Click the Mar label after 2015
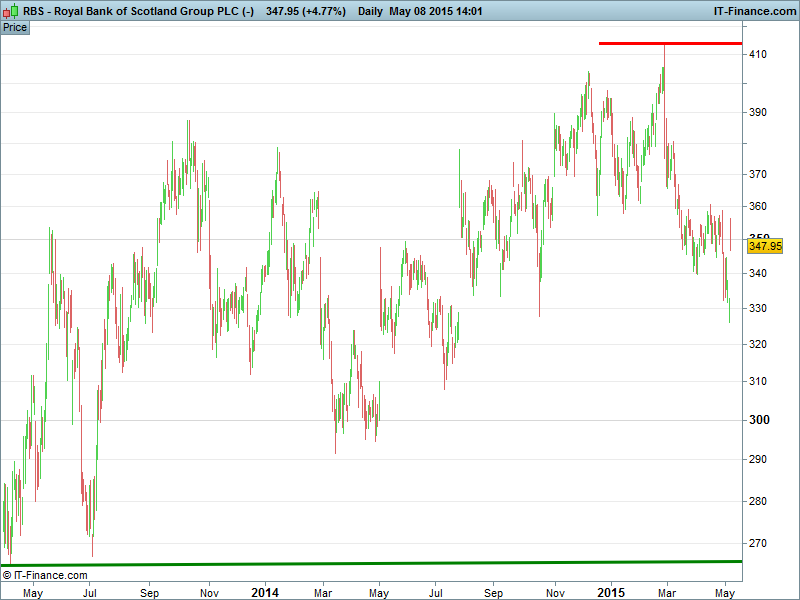The height and width of the screenshot is (600, 800). click(667, 593)
